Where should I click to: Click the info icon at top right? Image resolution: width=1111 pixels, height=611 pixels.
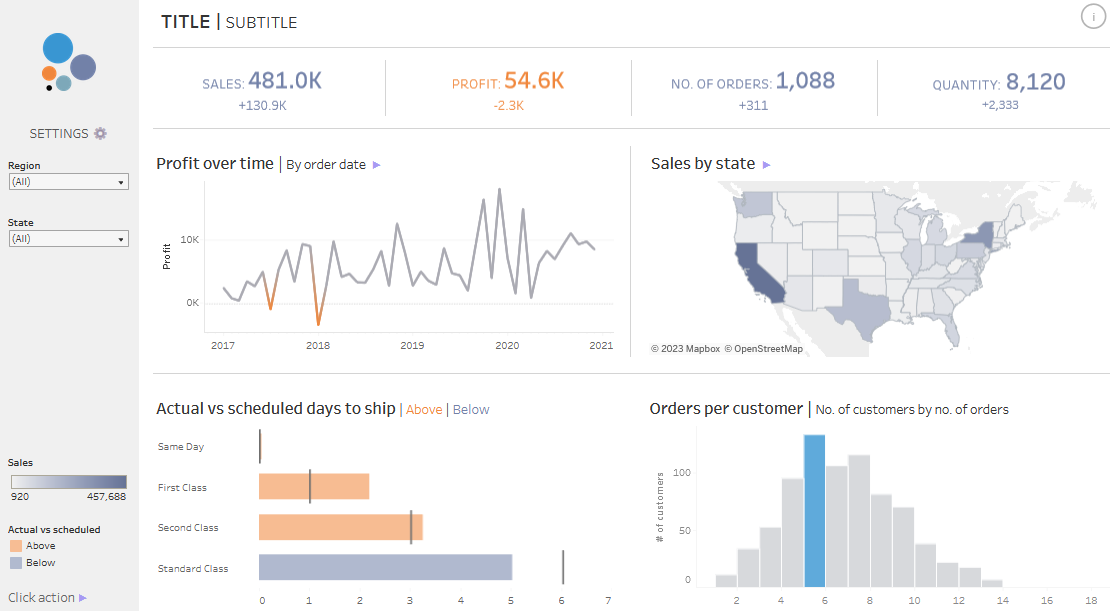(1093, 16)
